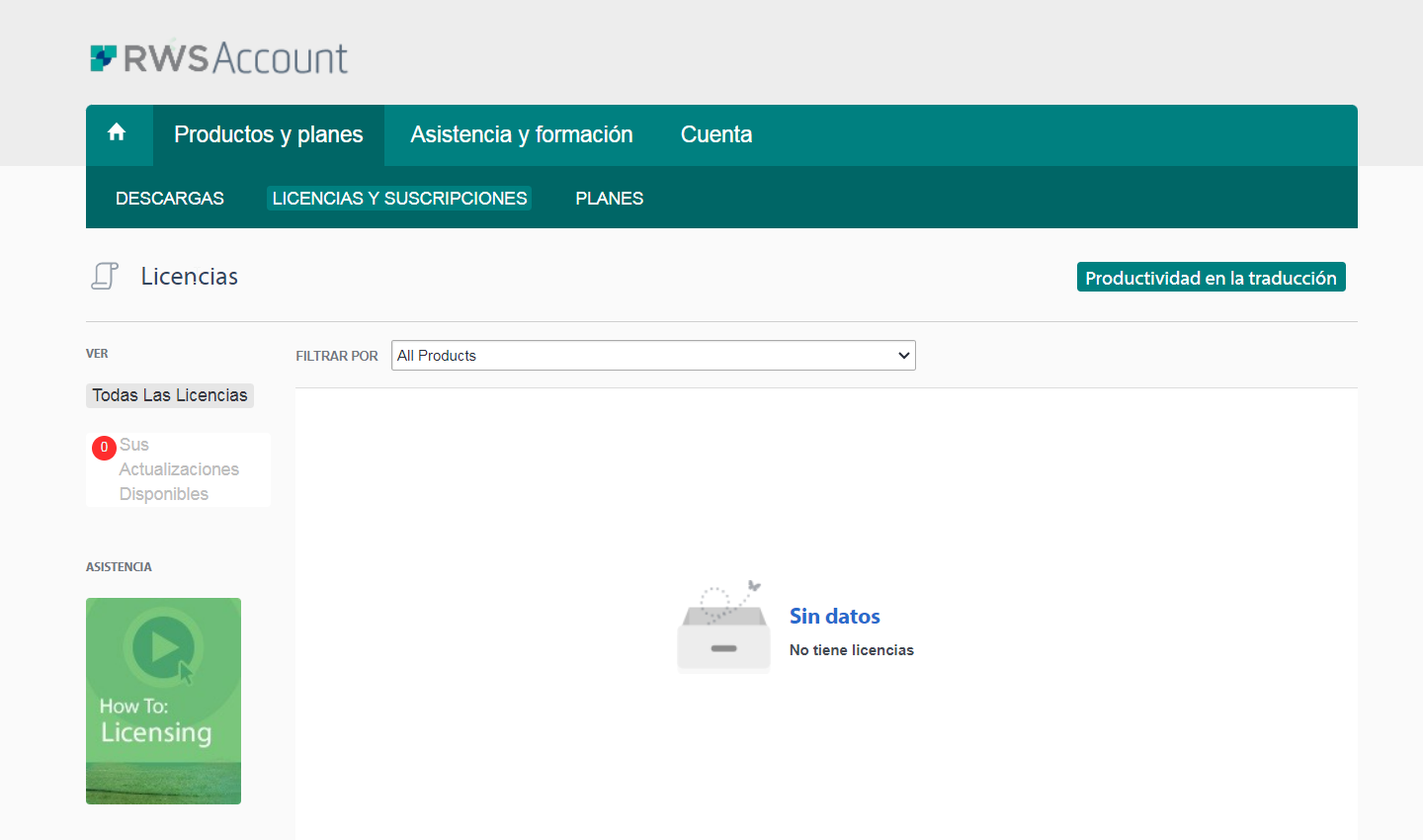Open Asistencia y formación tab
1423x840 pixels.
click(522, 135)
